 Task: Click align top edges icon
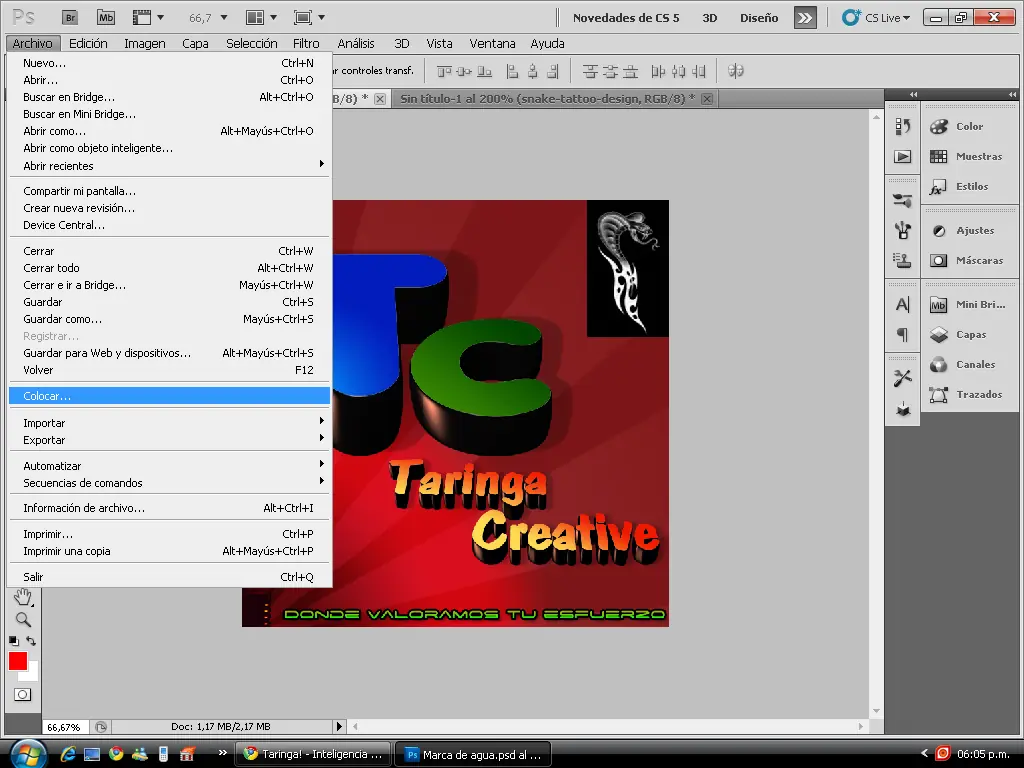[444, 71]
